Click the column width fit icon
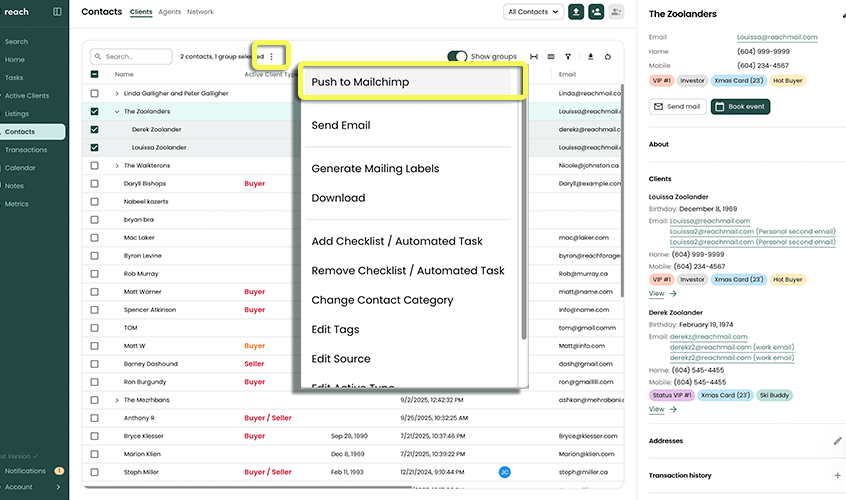The height and width of the screenshot is (500, 846). (534, 57)
